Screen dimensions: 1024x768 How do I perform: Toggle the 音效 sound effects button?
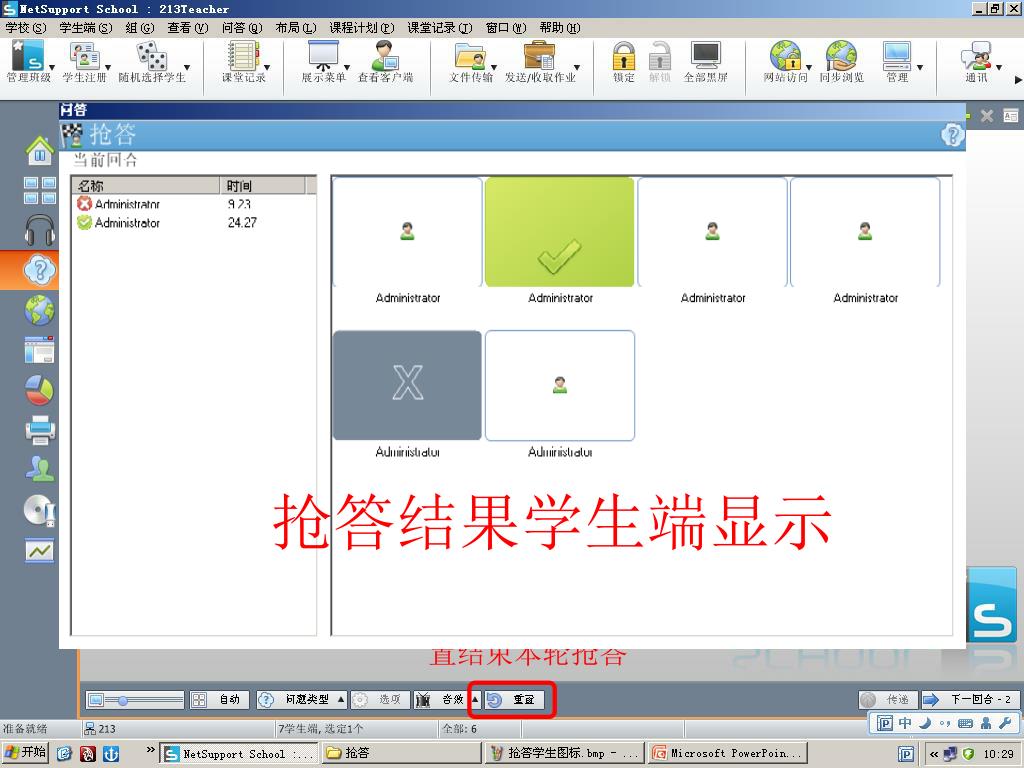pos(442,699)
